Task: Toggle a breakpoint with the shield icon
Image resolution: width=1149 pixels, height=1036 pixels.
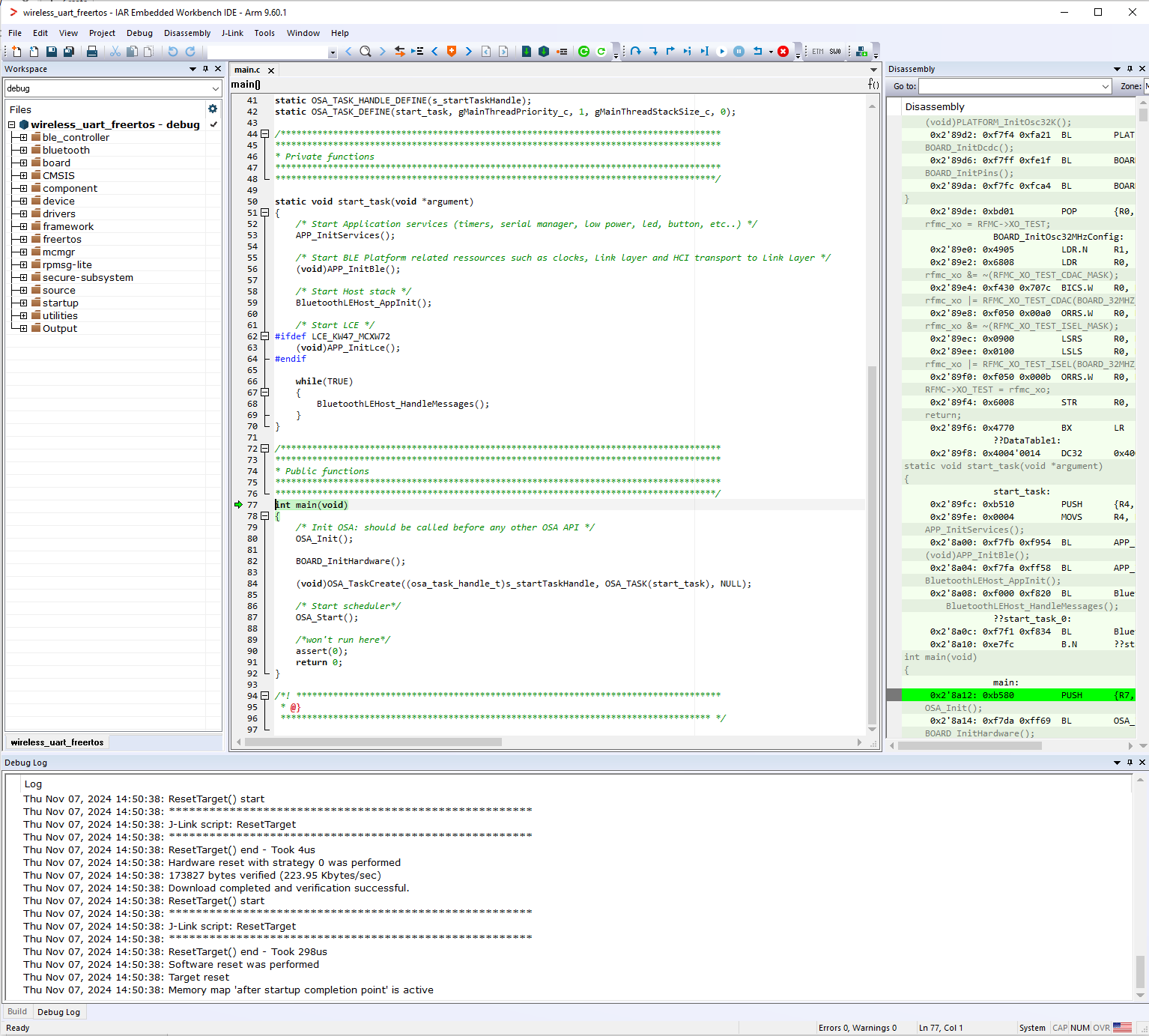Action: point(451,51)
